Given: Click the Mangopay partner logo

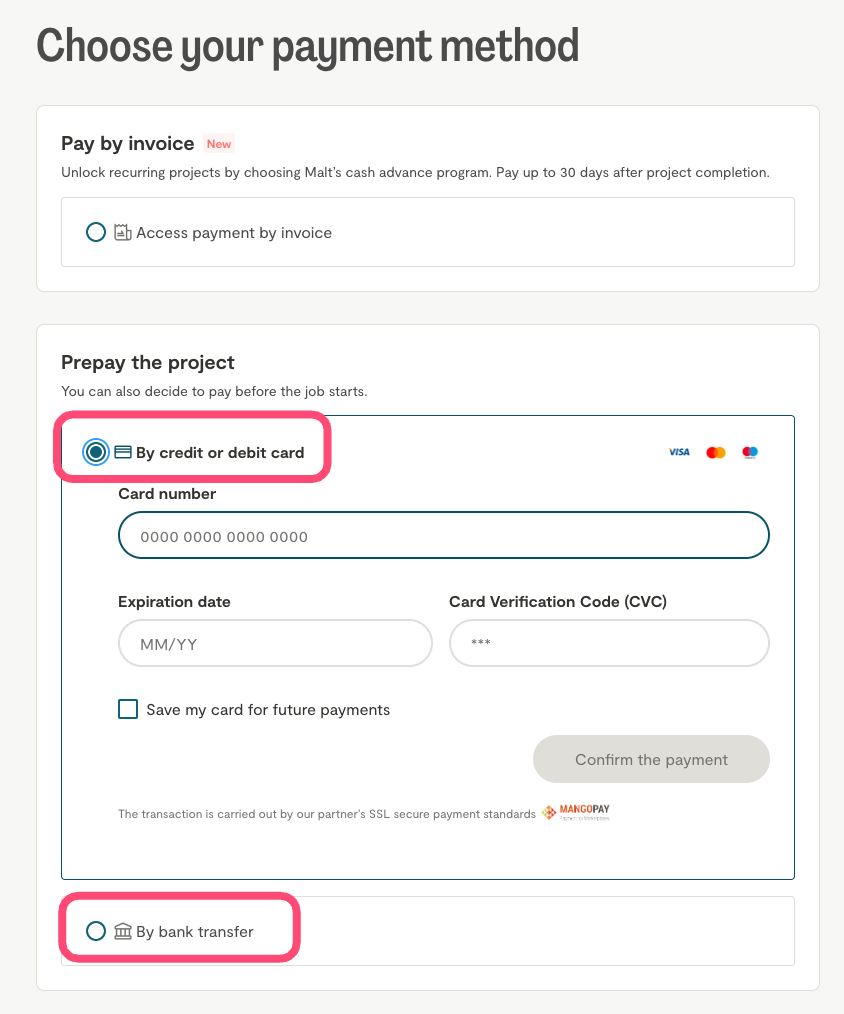Looking at the screenshot, I should (576, 813).
